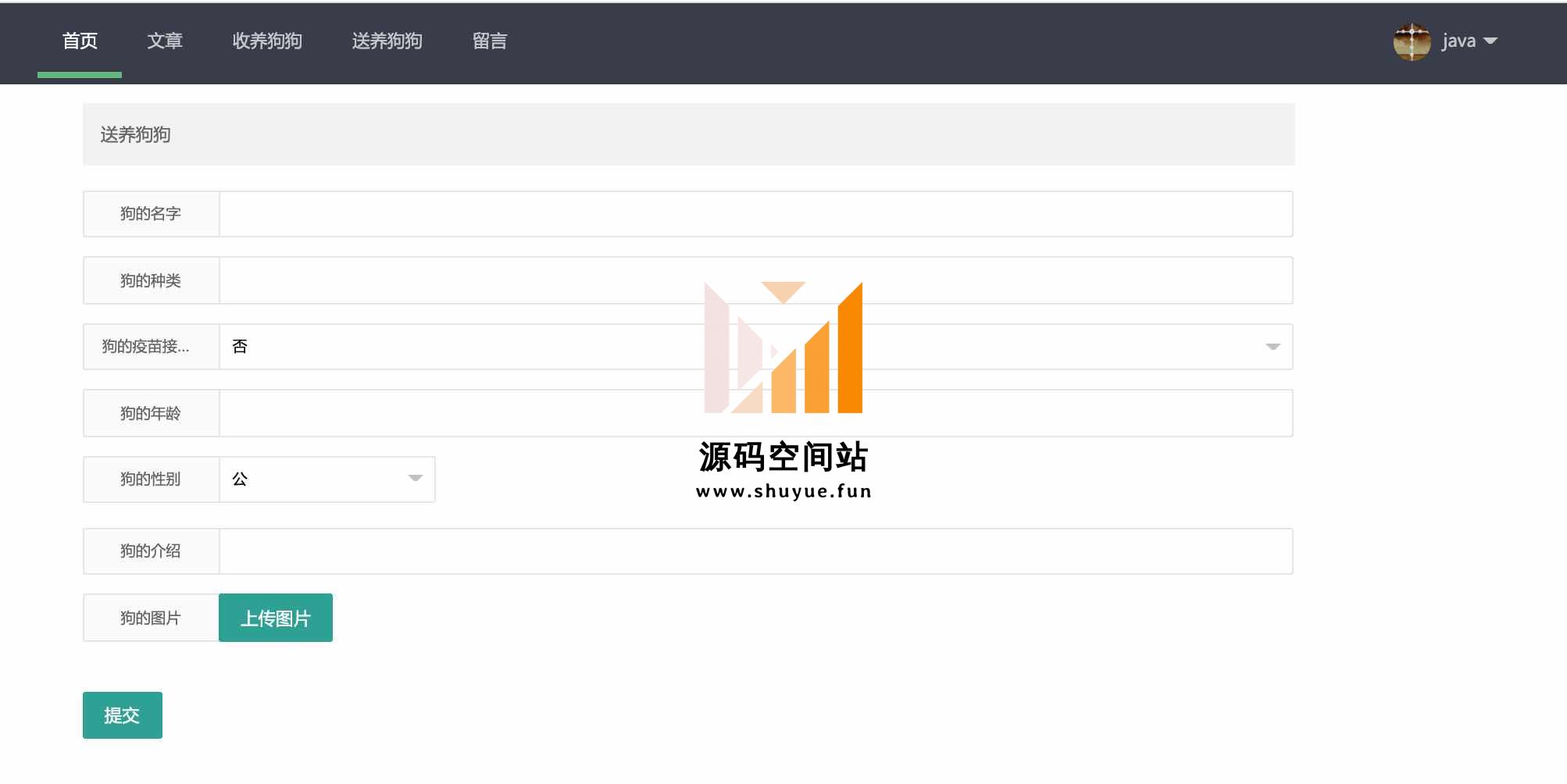This screenshot has width=1567, height=784.
Task: Focus the 狗的介绍 input field
Action: point(755,551)
